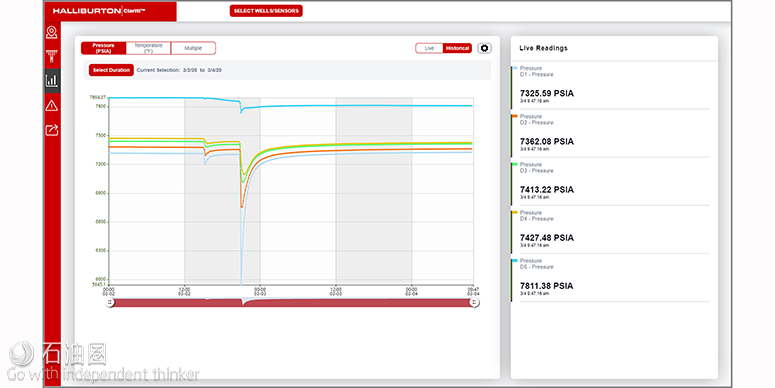Click the D1 - Pressure label text

coord(537,75)
